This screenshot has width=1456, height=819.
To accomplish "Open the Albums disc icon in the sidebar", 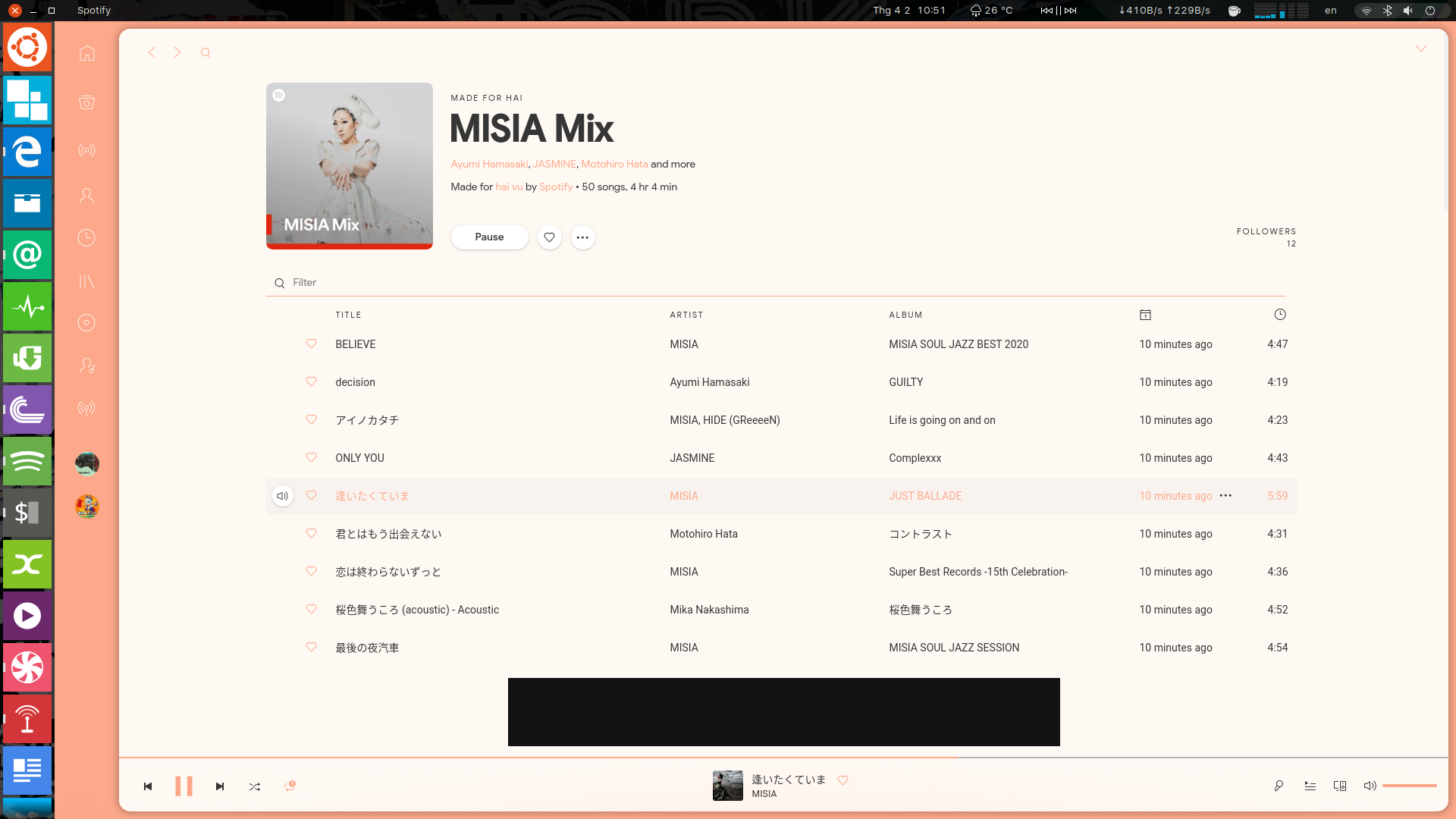I will pos(86,323).
